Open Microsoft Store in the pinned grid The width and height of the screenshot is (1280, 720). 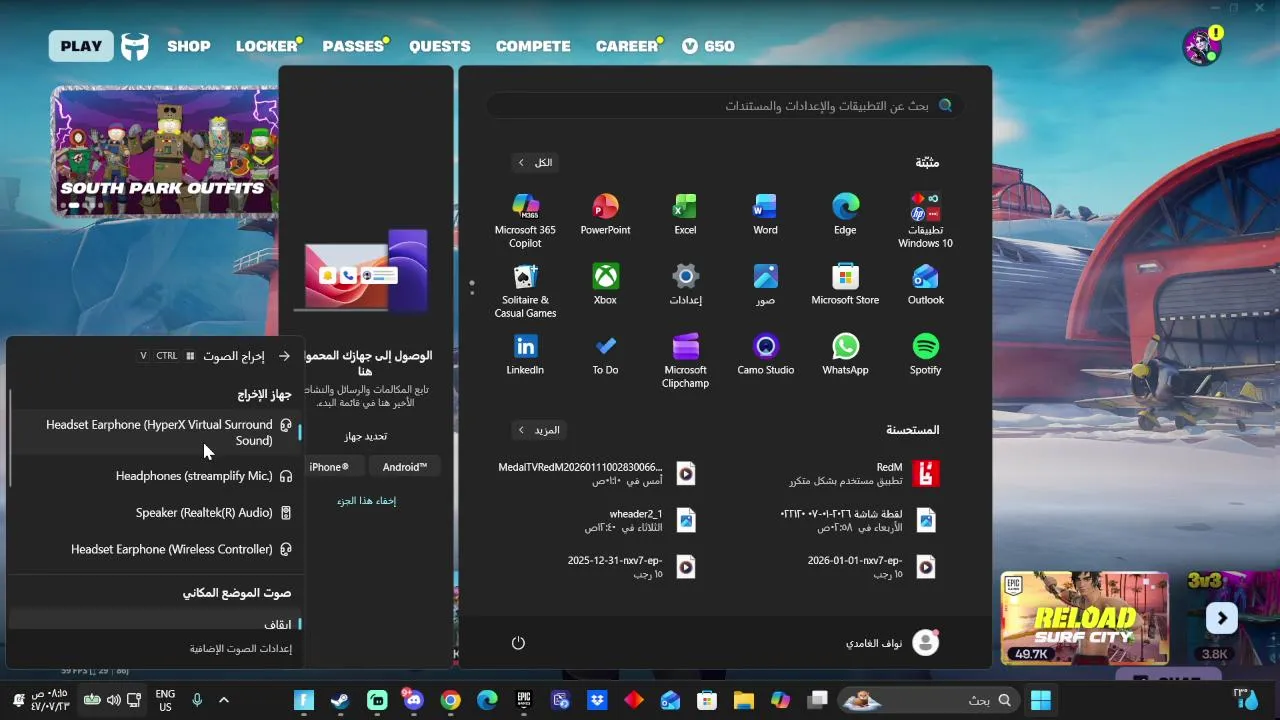point(845,285)
